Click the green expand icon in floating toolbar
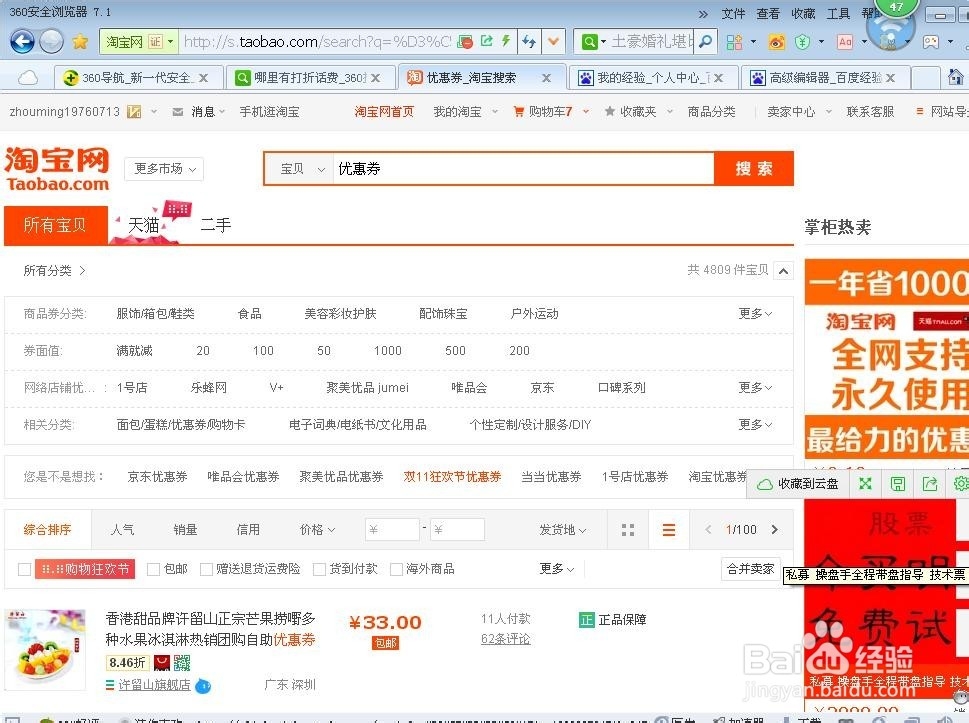The image size is (969, 723). (x=865, y=484)
